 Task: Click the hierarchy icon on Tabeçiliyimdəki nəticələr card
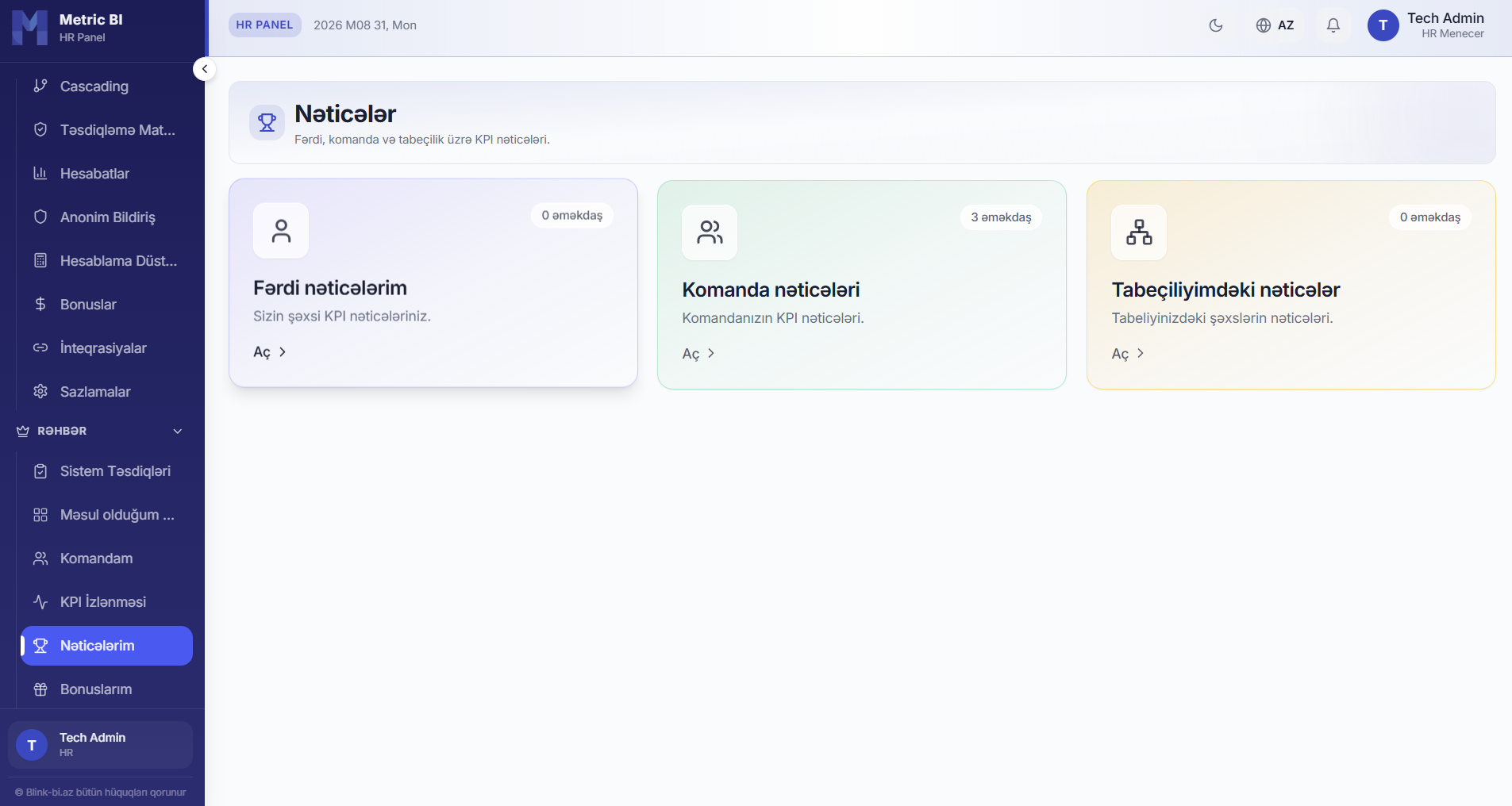coord(1139,232)
